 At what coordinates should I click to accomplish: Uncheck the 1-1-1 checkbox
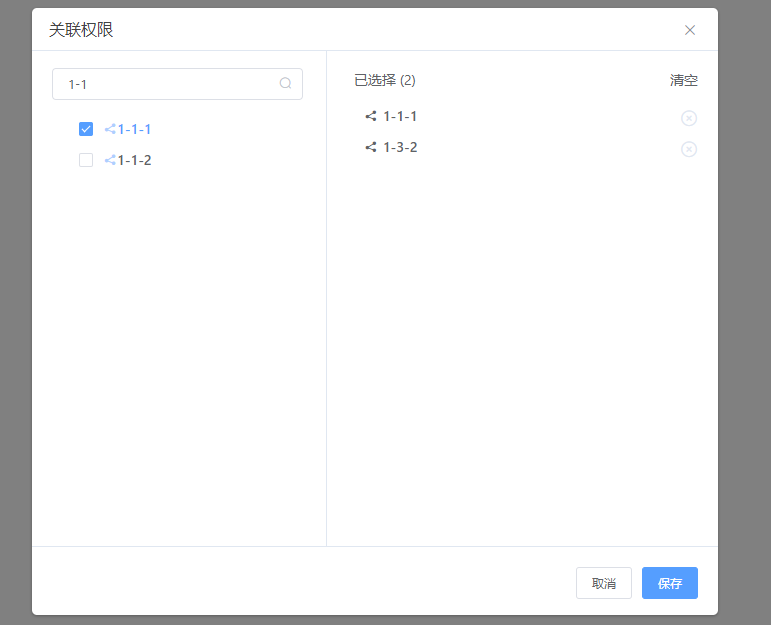point(86,129)
